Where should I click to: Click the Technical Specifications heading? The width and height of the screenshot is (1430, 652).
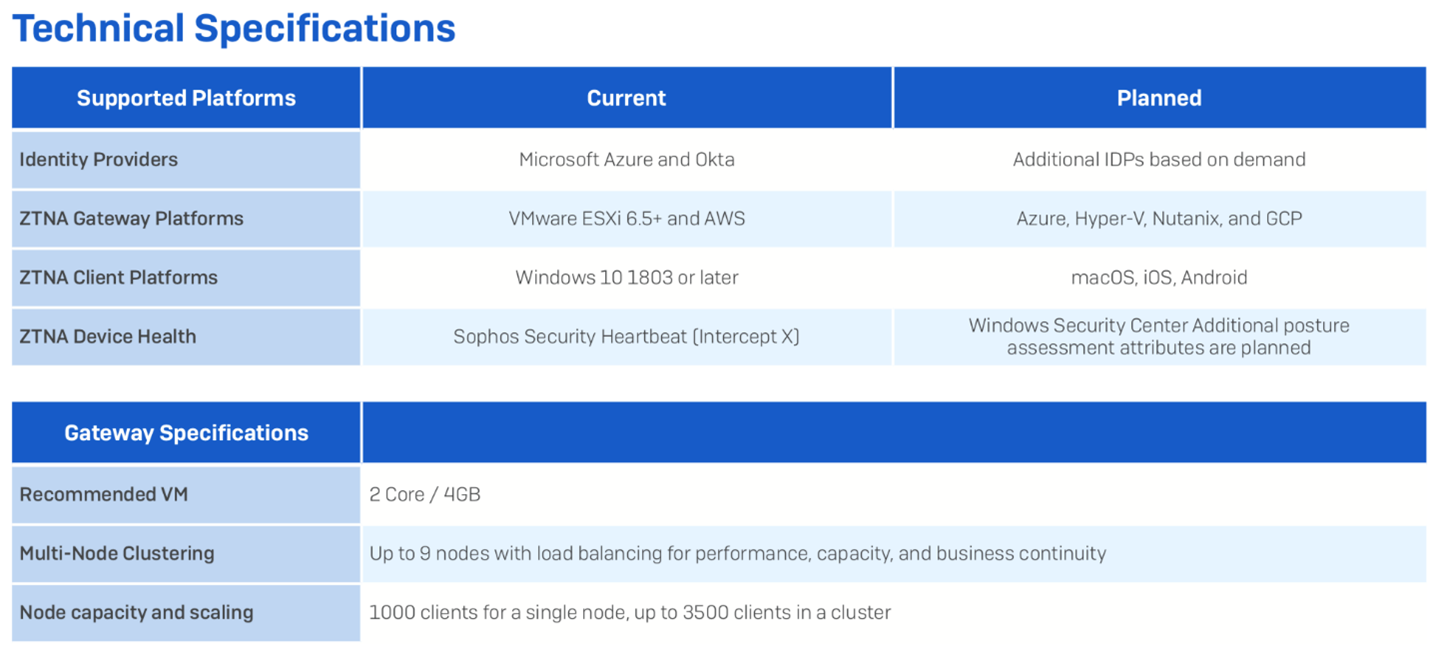(x=233, y=28)
